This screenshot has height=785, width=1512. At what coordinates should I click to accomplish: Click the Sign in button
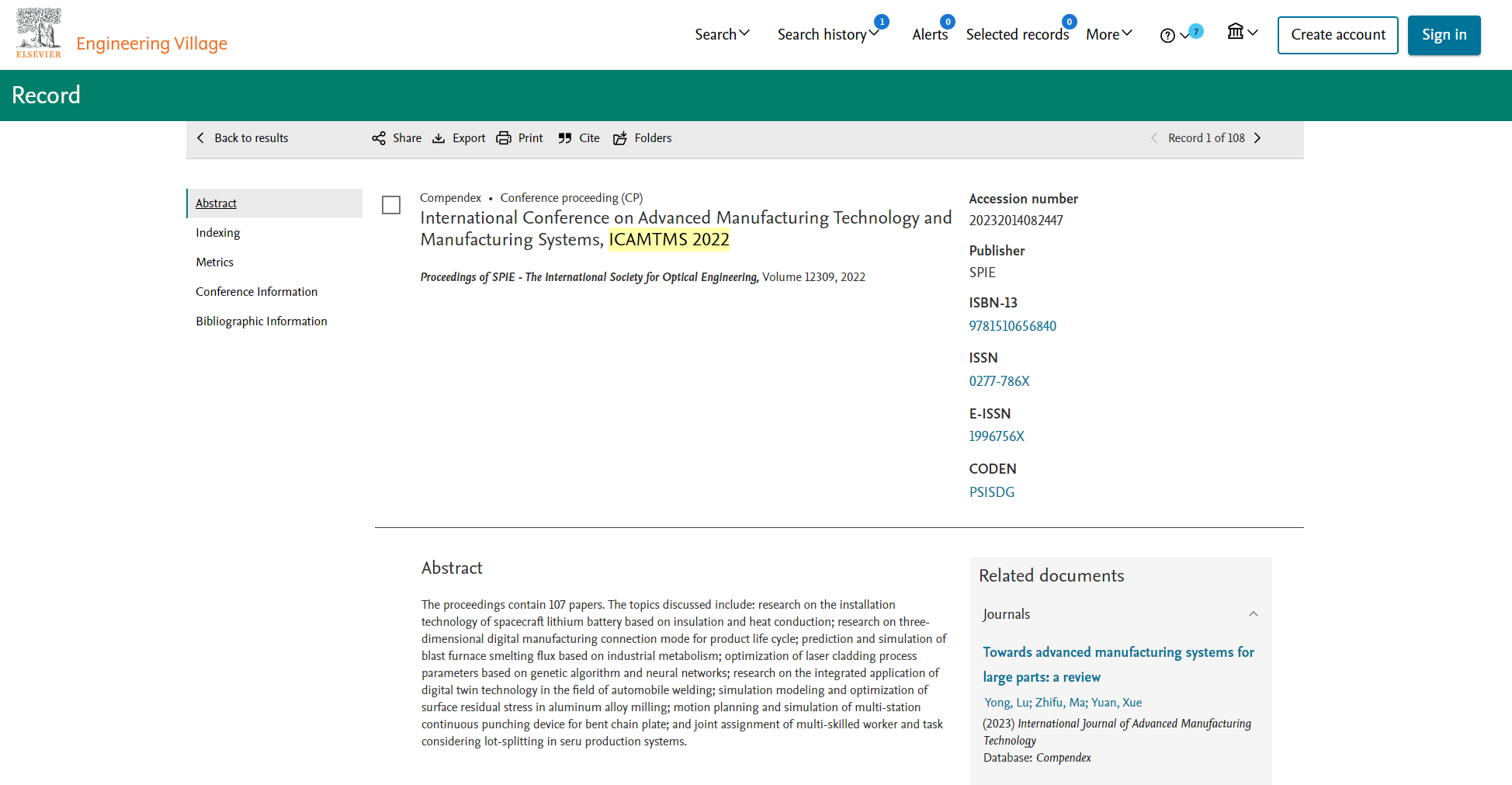pos(1444,35)
